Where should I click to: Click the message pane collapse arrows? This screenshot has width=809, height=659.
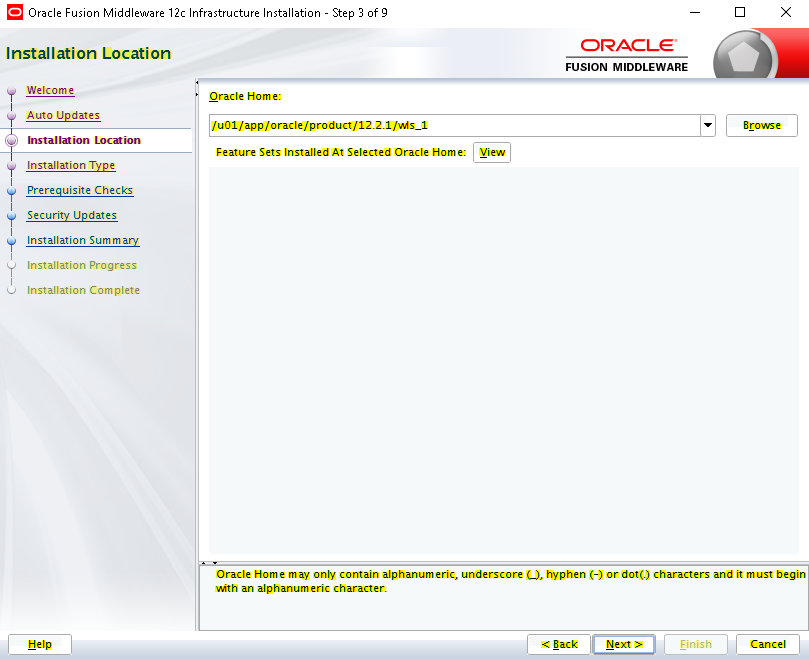(209, 563)
